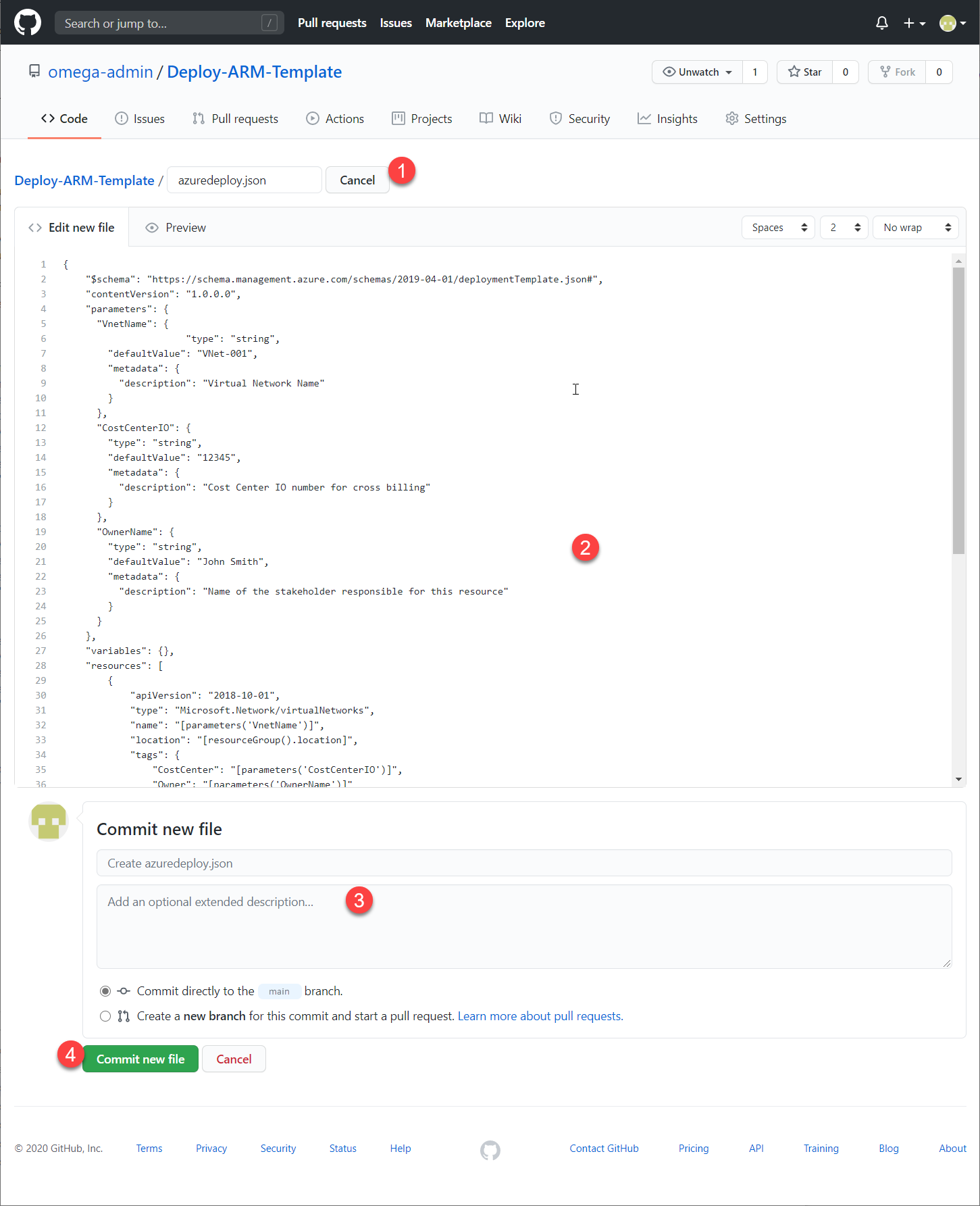
Task: Open the Wiki tab
Action: (500, 119)
